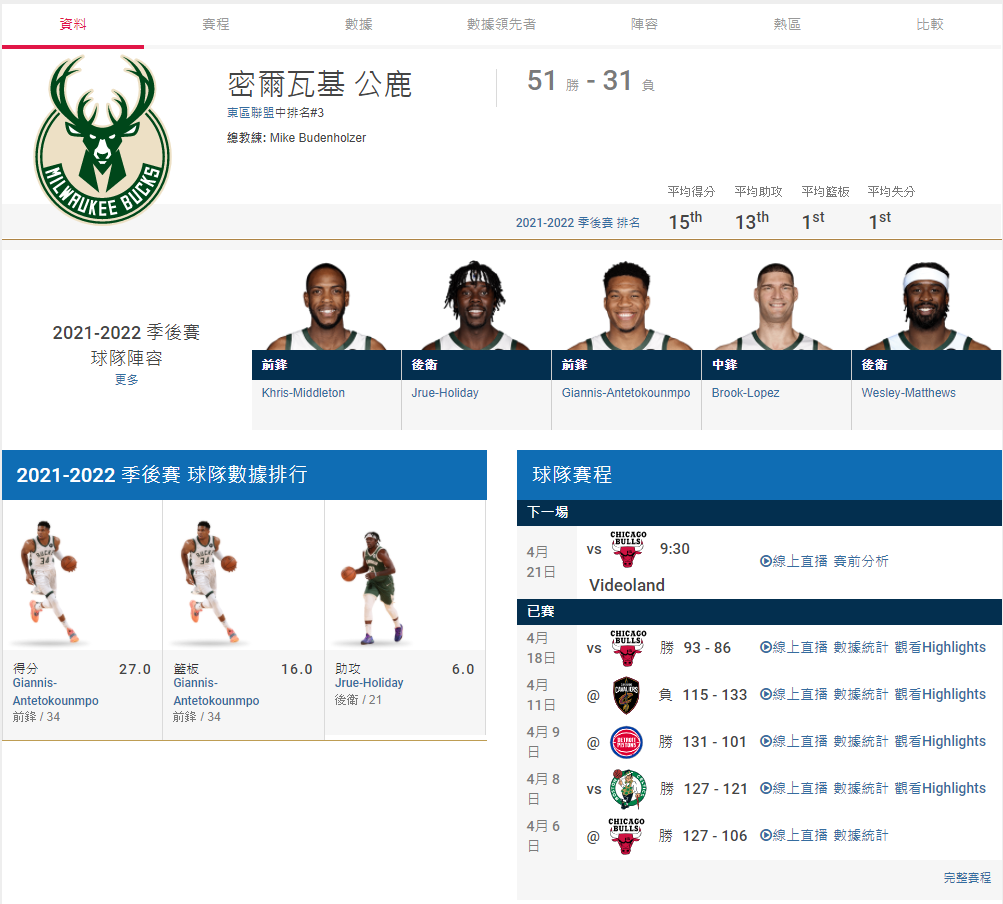Image resolution: width=1003 pixels, height=904 pixels.
Task: Open Wesley-Matthews headshot photo
Action: 926,305
